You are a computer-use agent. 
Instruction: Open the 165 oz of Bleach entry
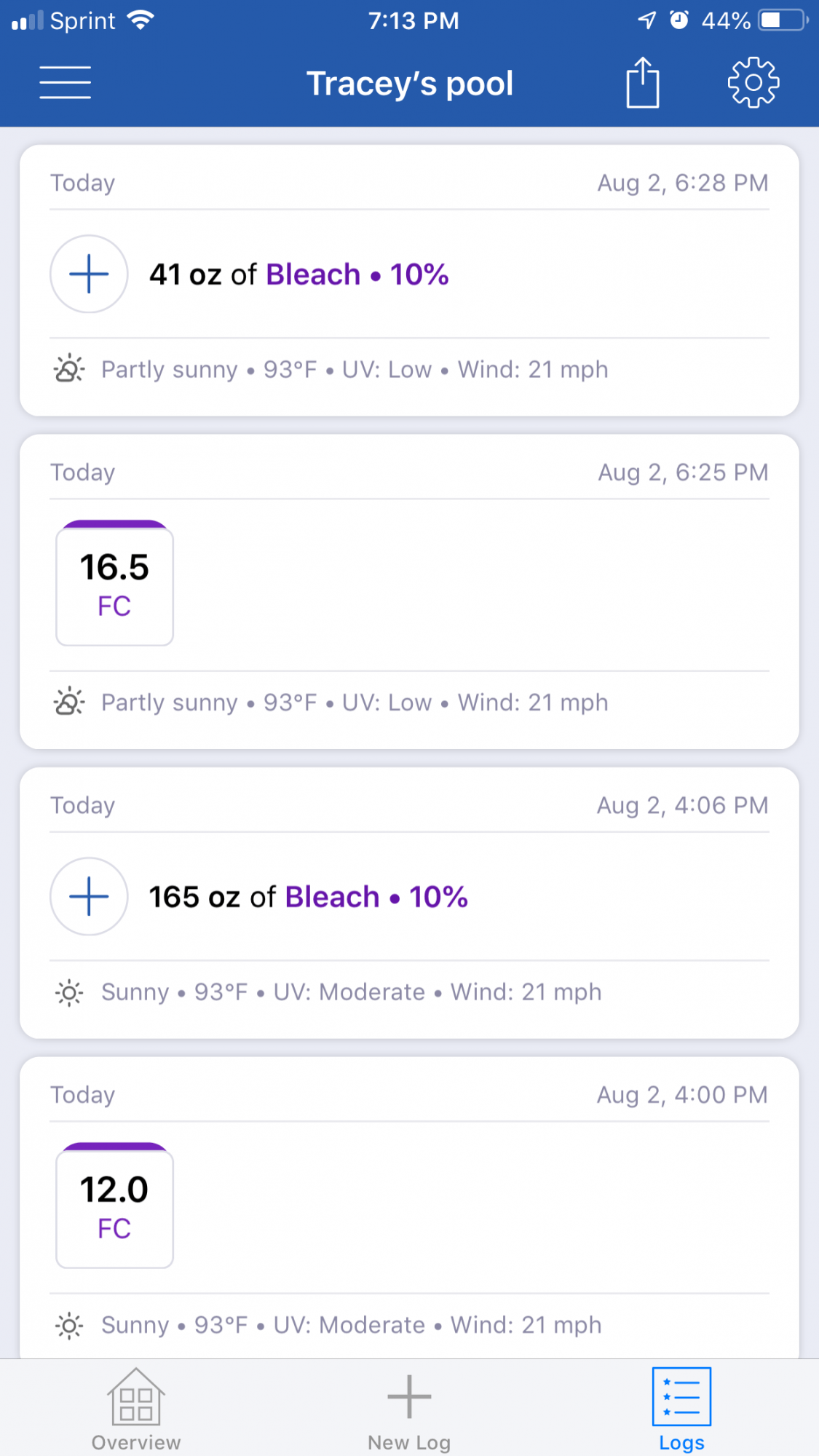(x=309, y=897)
